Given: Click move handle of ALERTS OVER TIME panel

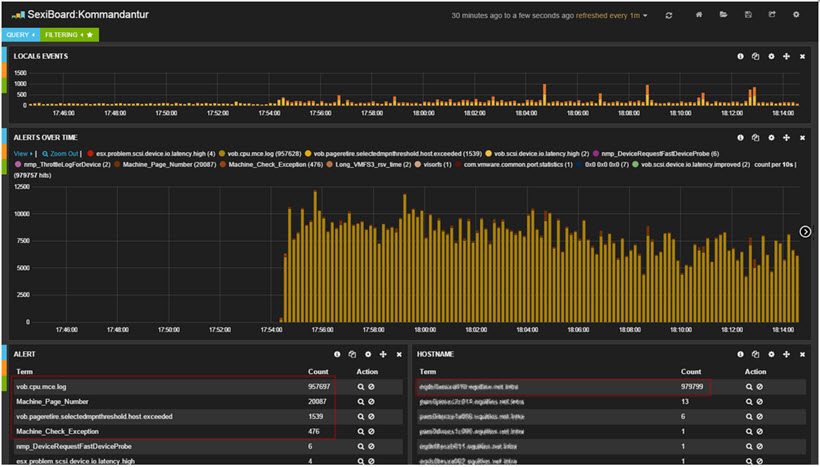Looking at the screenshot, I should (x=787, y=138).
